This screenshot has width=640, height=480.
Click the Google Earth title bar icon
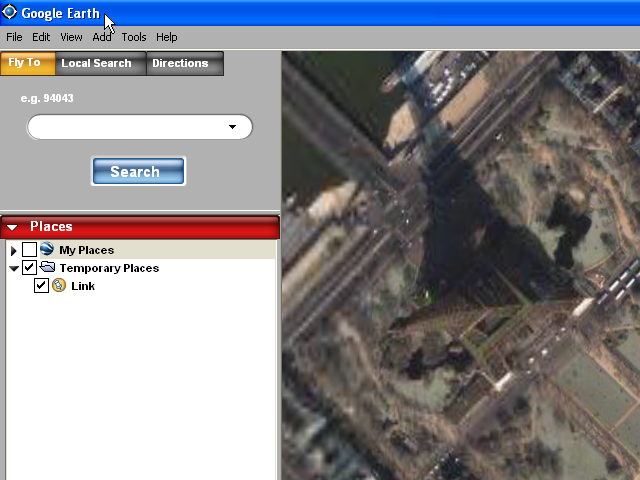9,12
